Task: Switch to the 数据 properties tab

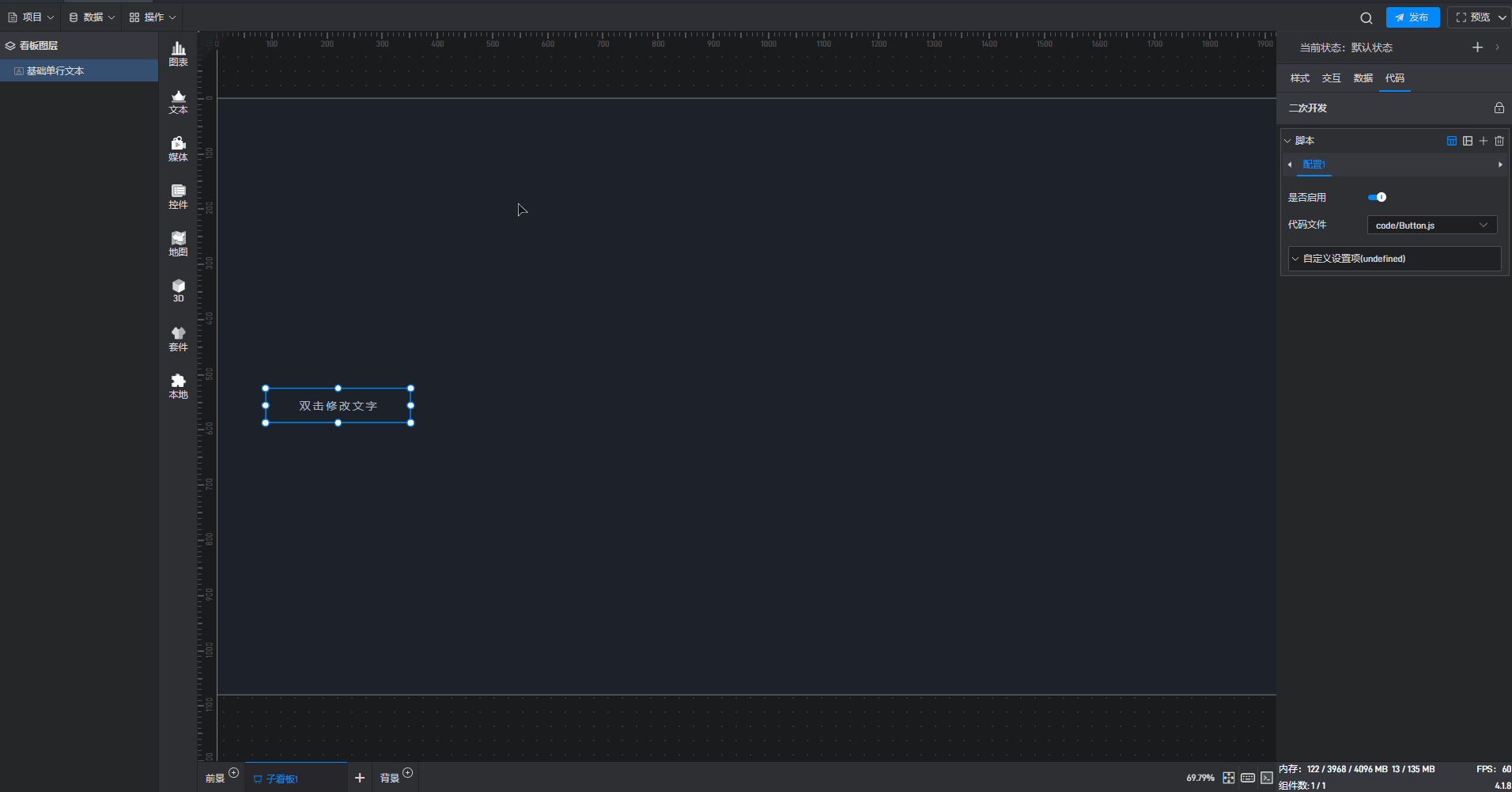Action: (1363, 78)
